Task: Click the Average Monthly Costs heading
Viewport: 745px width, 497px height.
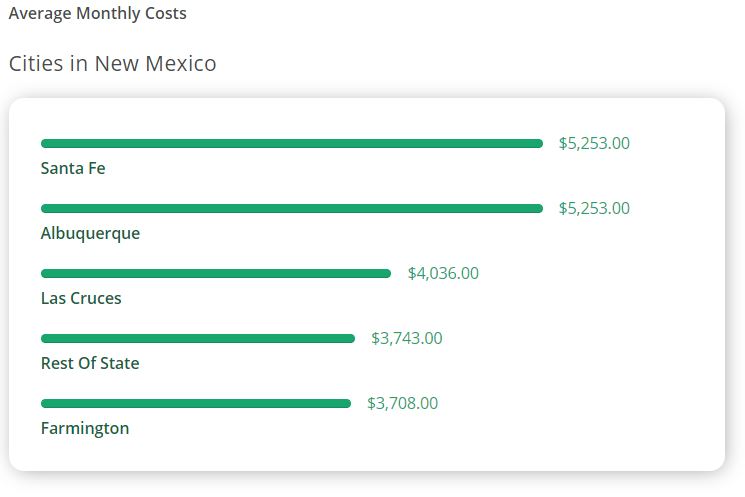Action: pos(97,13)
